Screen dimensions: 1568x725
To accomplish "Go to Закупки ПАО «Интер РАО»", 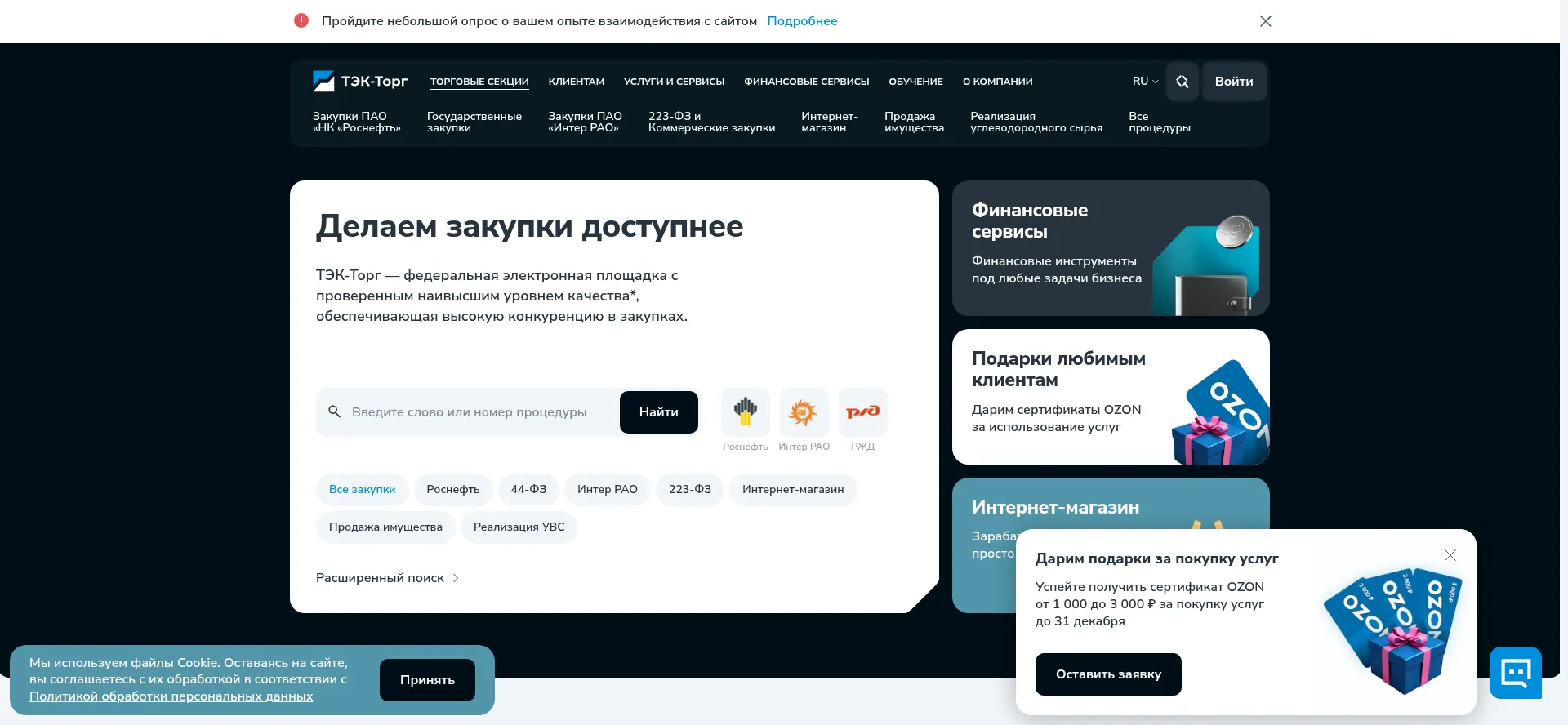I will [585, 122].
